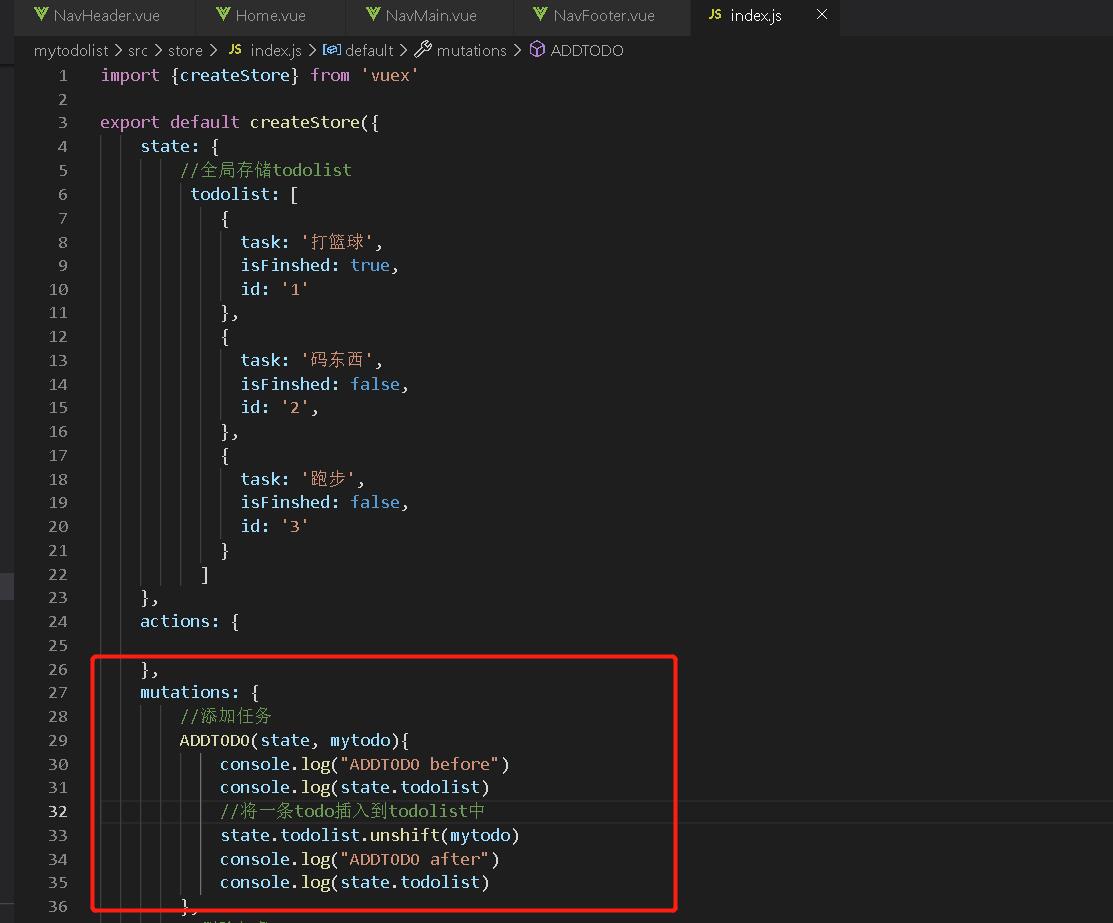Select the NavMain.vue tab
Viewport: 1113px width, 923px height.
(x=430, y=16)
